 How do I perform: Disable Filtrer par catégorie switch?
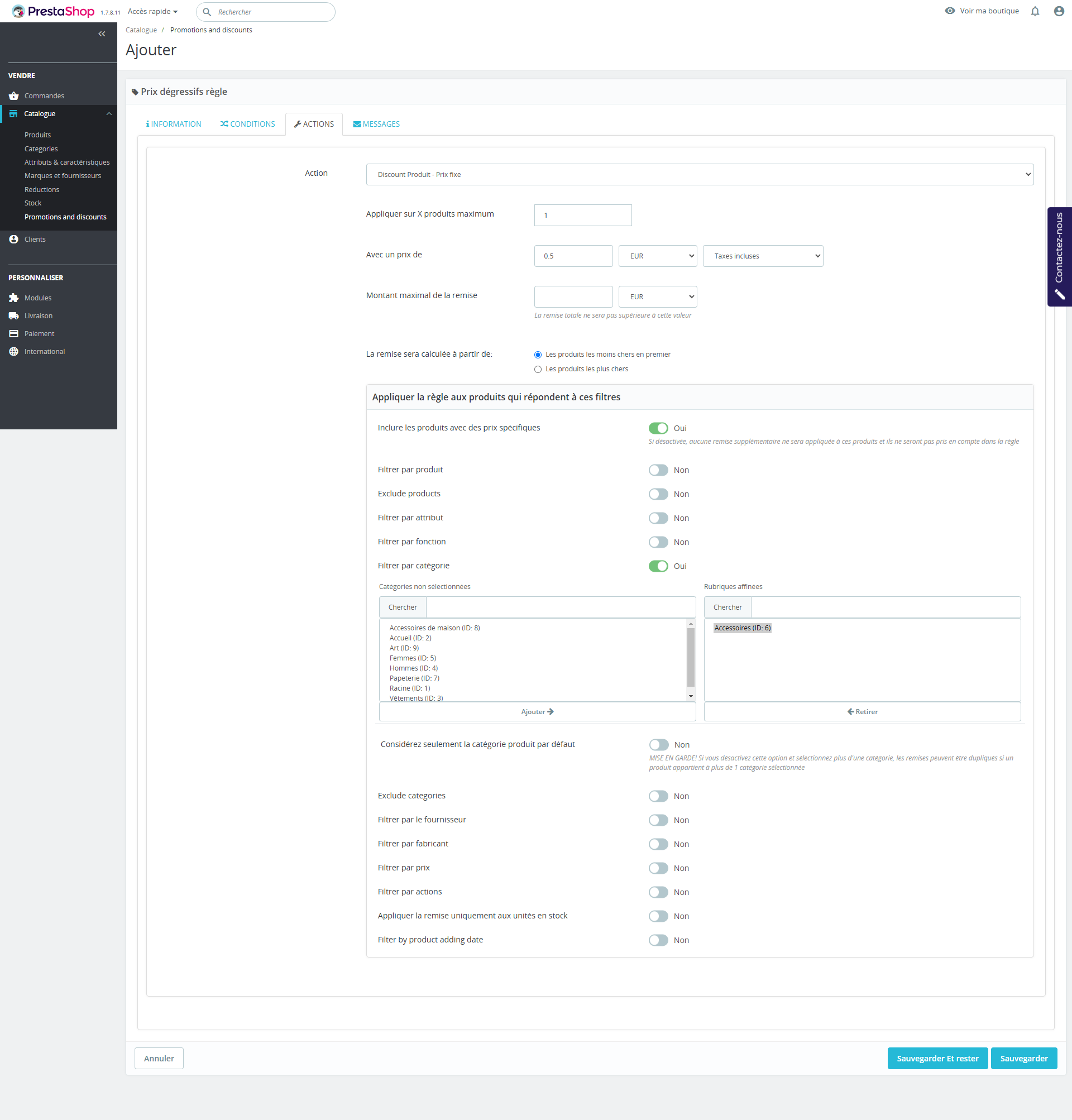coord(658,566)
